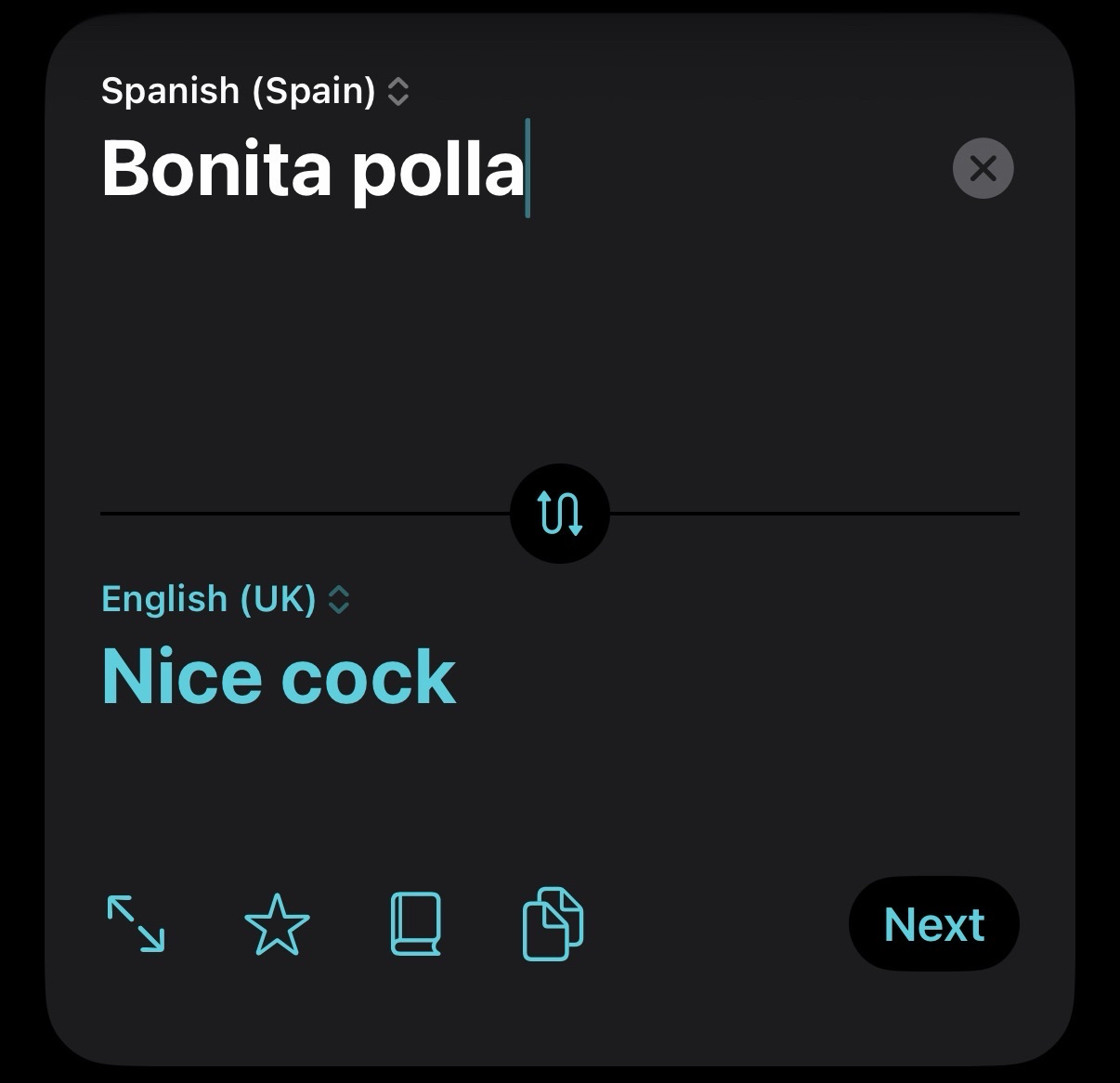The height and width of the screenshot is (1083, 1120).
Task: Place the cursor on the word "polla"
Action: click(x=438, y=170)
